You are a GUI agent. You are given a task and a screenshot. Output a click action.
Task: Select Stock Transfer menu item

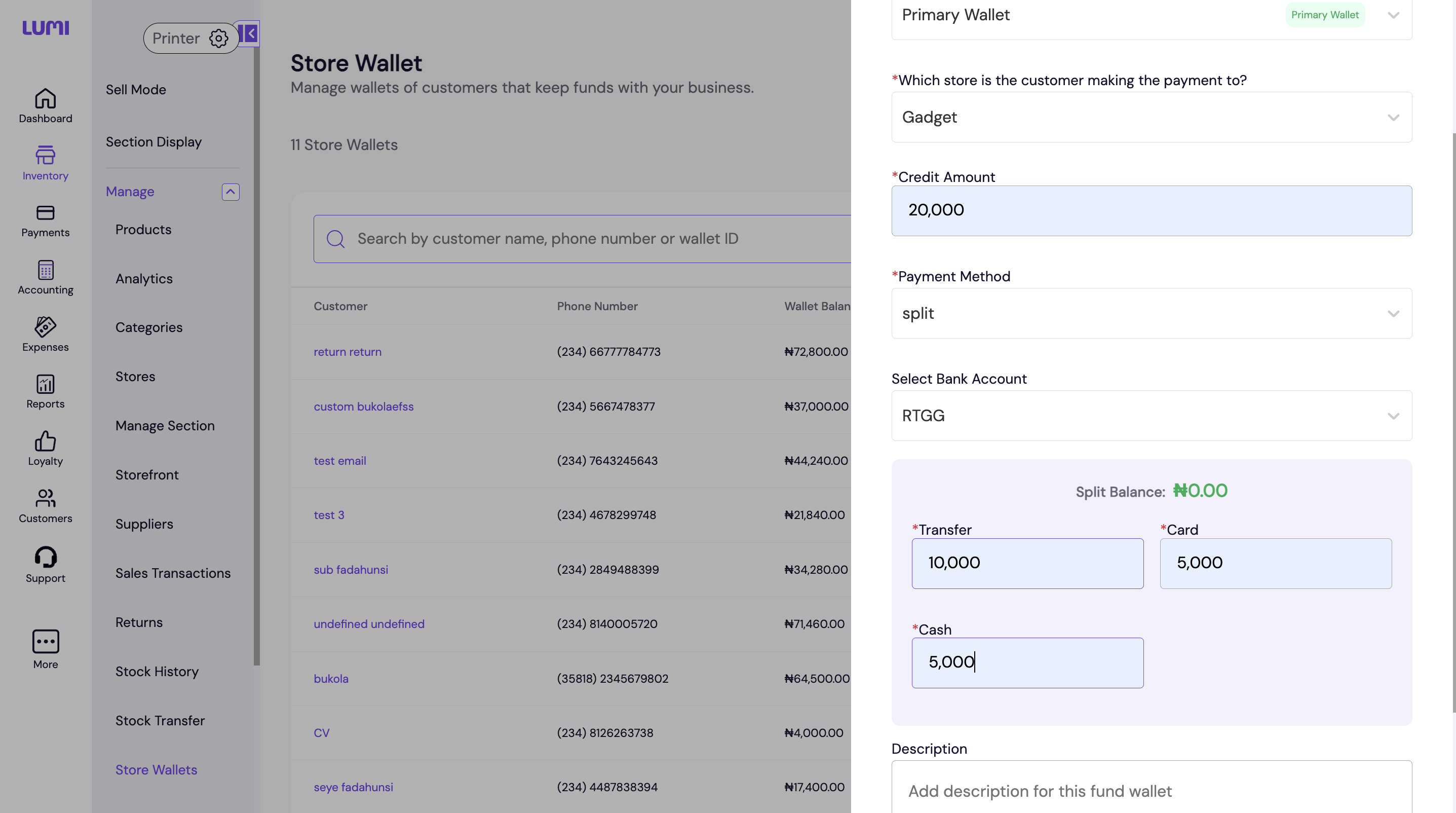click(160, 721)
